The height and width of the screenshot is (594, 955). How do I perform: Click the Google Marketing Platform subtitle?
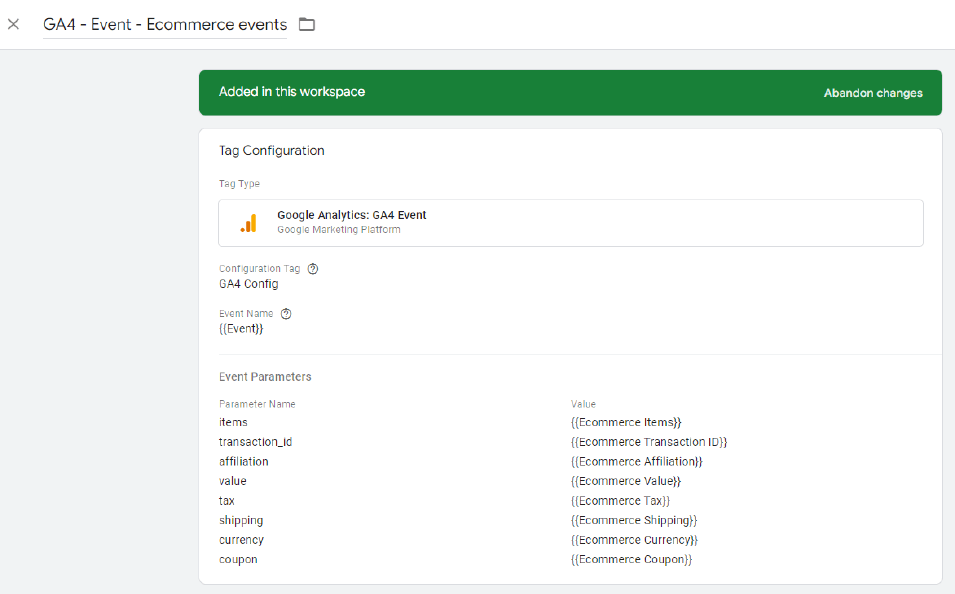click(x=339, y=230)
